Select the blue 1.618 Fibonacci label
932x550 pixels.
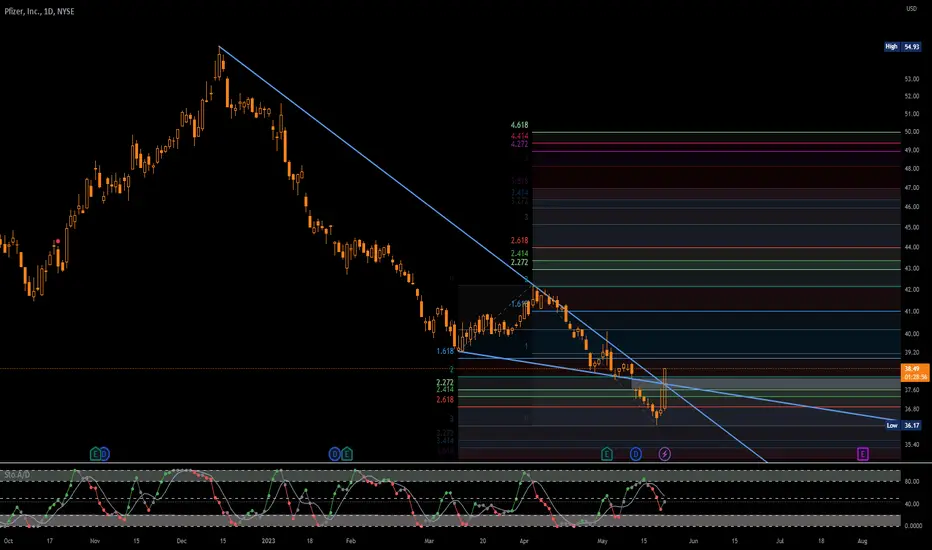click(445, 351)
